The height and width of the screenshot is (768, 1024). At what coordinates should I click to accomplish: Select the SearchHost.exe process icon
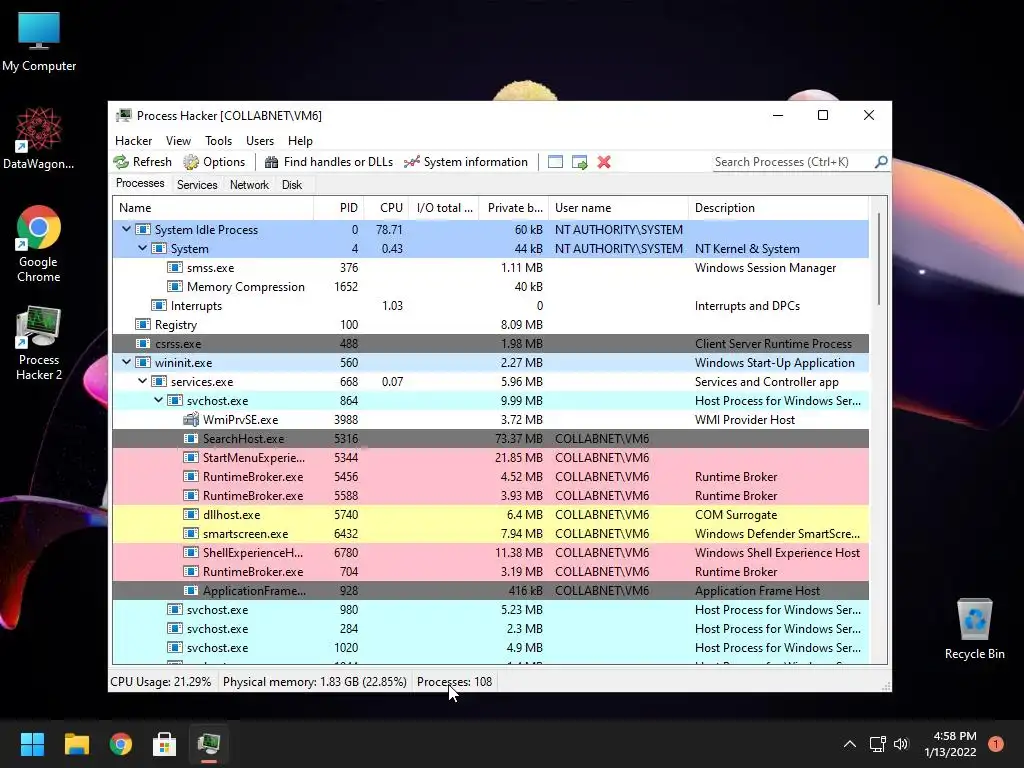click(191, 438)
